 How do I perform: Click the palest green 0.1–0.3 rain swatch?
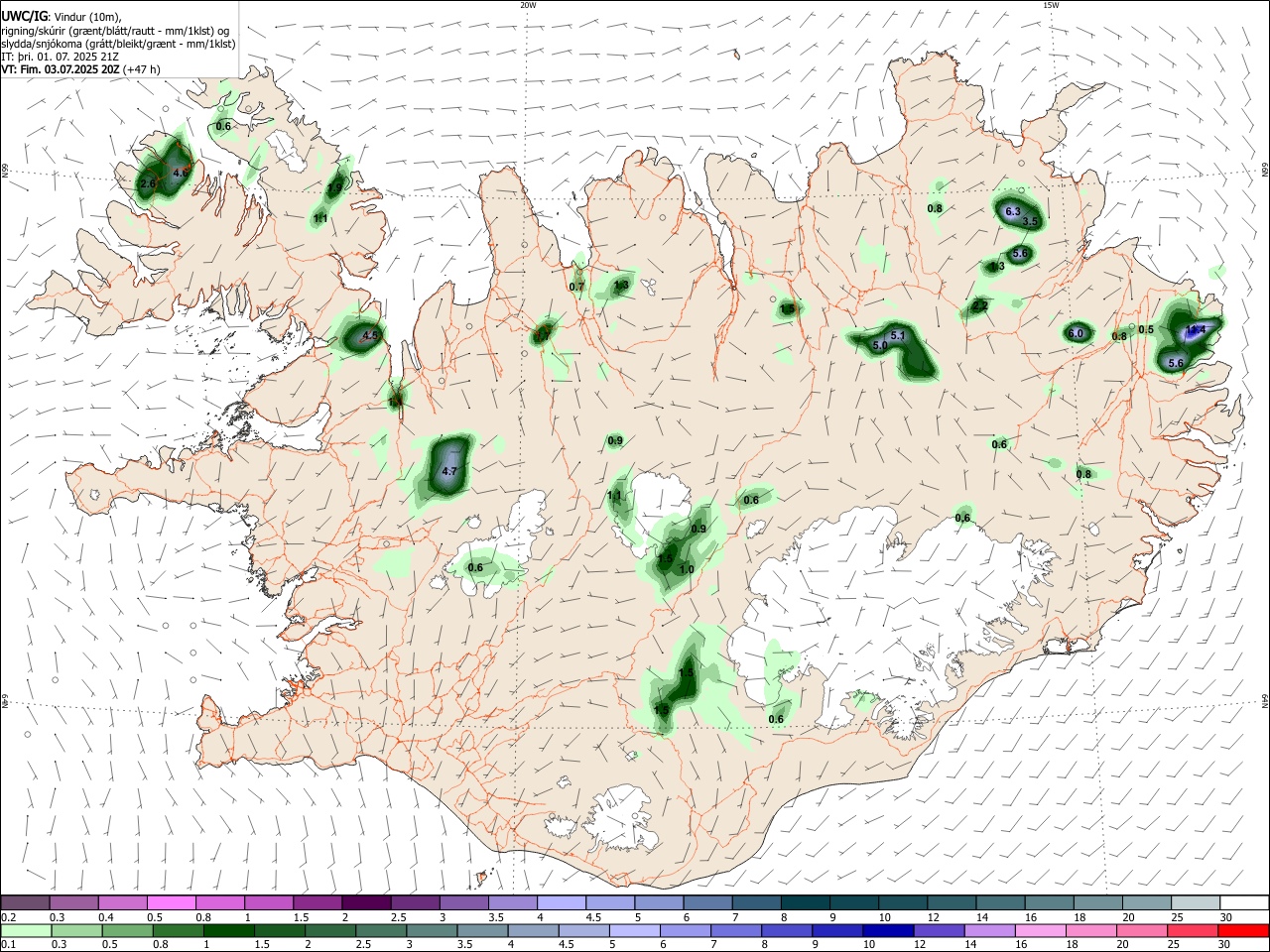tap(26, 930)
